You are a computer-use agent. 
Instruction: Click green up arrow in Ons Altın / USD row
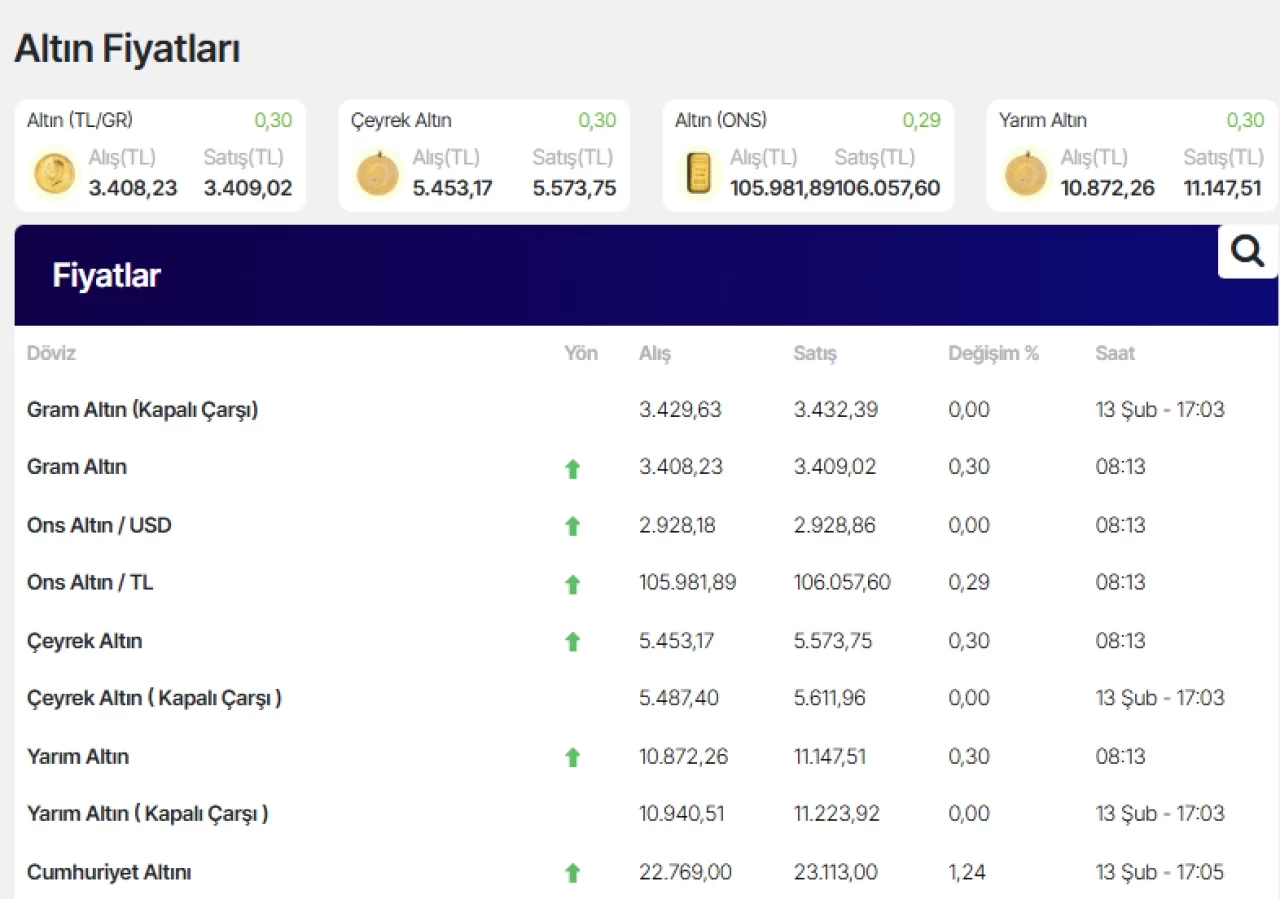tap(572, 526)
